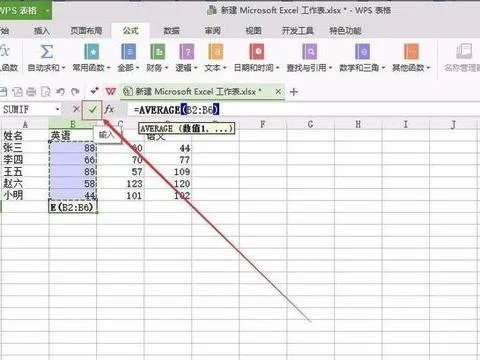Select column F header
This screenshot has width=480, height=360.
coord(263,125)
